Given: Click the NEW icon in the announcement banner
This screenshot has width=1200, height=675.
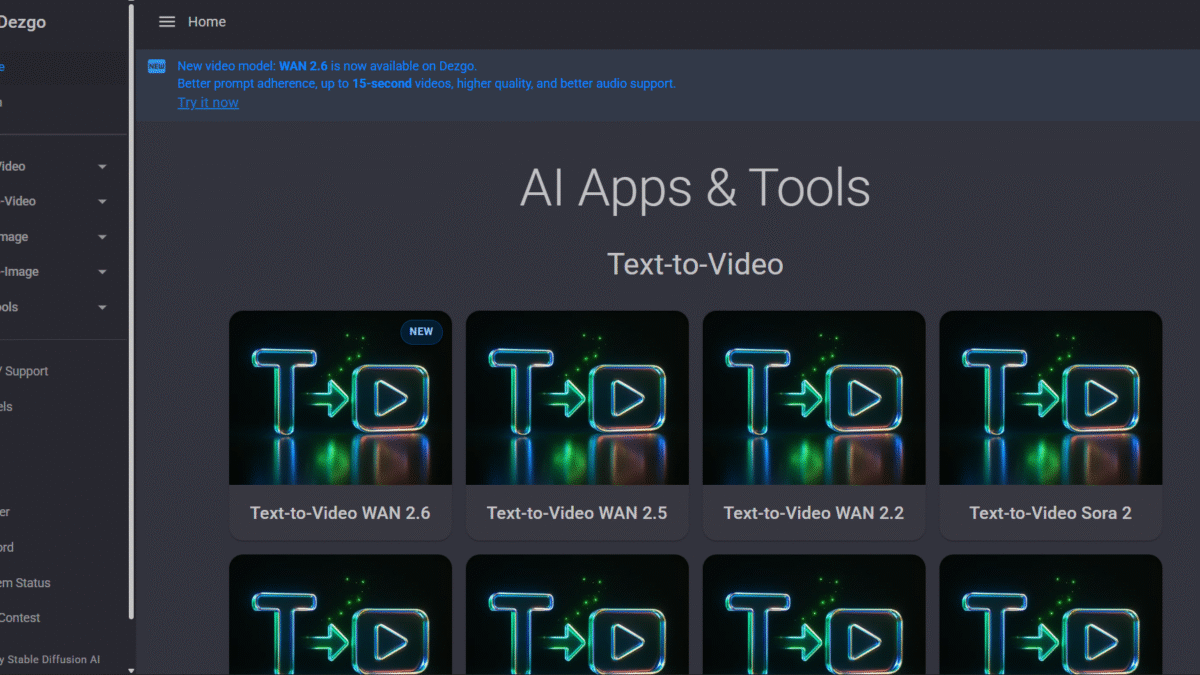Looking at the screenshot, I should click(157, 66).
